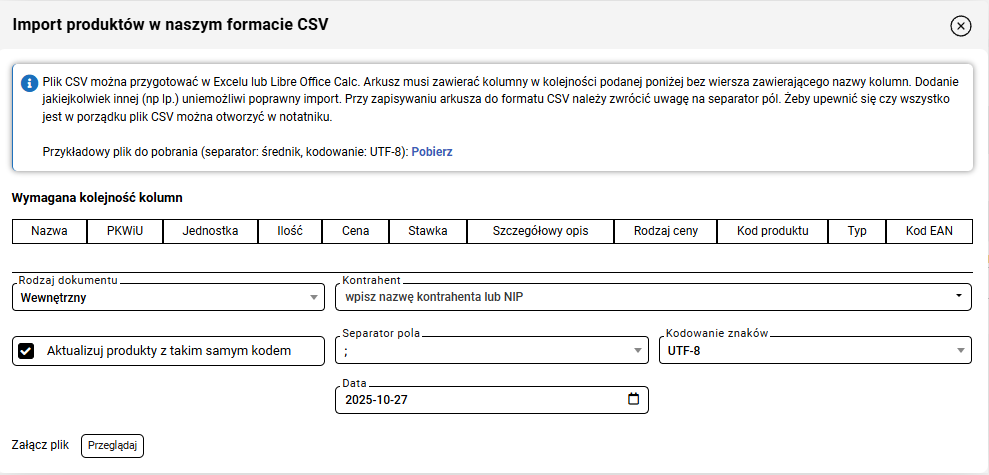The height and width of the screenshot is (475, 989).
Task: Click the Data field showing 2025-10-27
Action: [492, 400]
